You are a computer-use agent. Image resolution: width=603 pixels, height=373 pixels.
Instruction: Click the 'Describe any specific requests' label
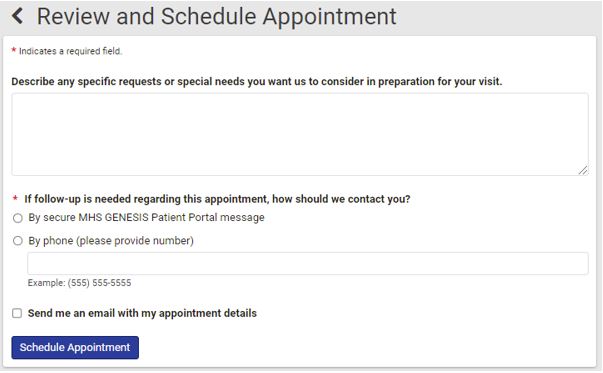[257, 82]
